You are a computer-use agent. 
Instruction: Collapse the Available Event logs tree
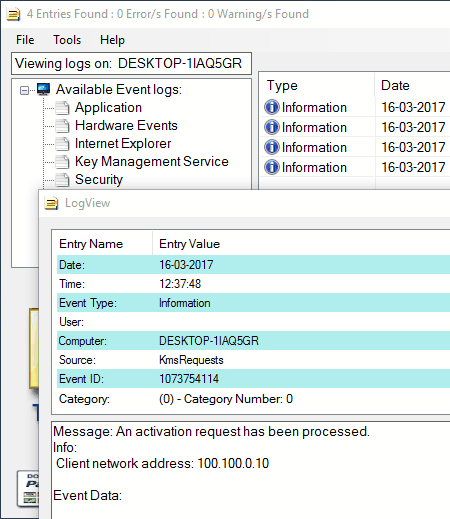point(24,90)
